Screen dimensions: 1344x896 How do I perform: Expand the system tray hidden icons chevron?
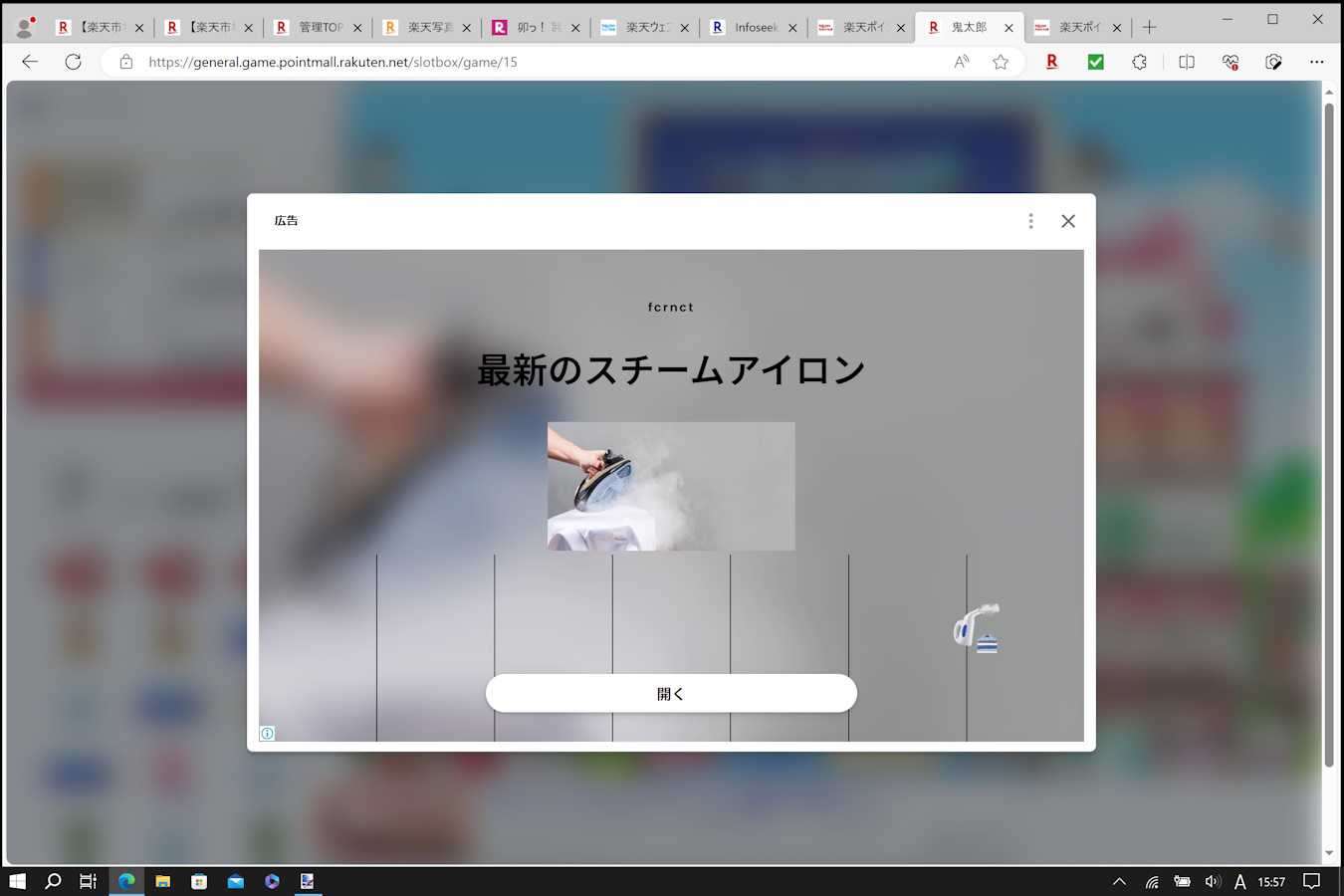click(x=1119, y=881)
